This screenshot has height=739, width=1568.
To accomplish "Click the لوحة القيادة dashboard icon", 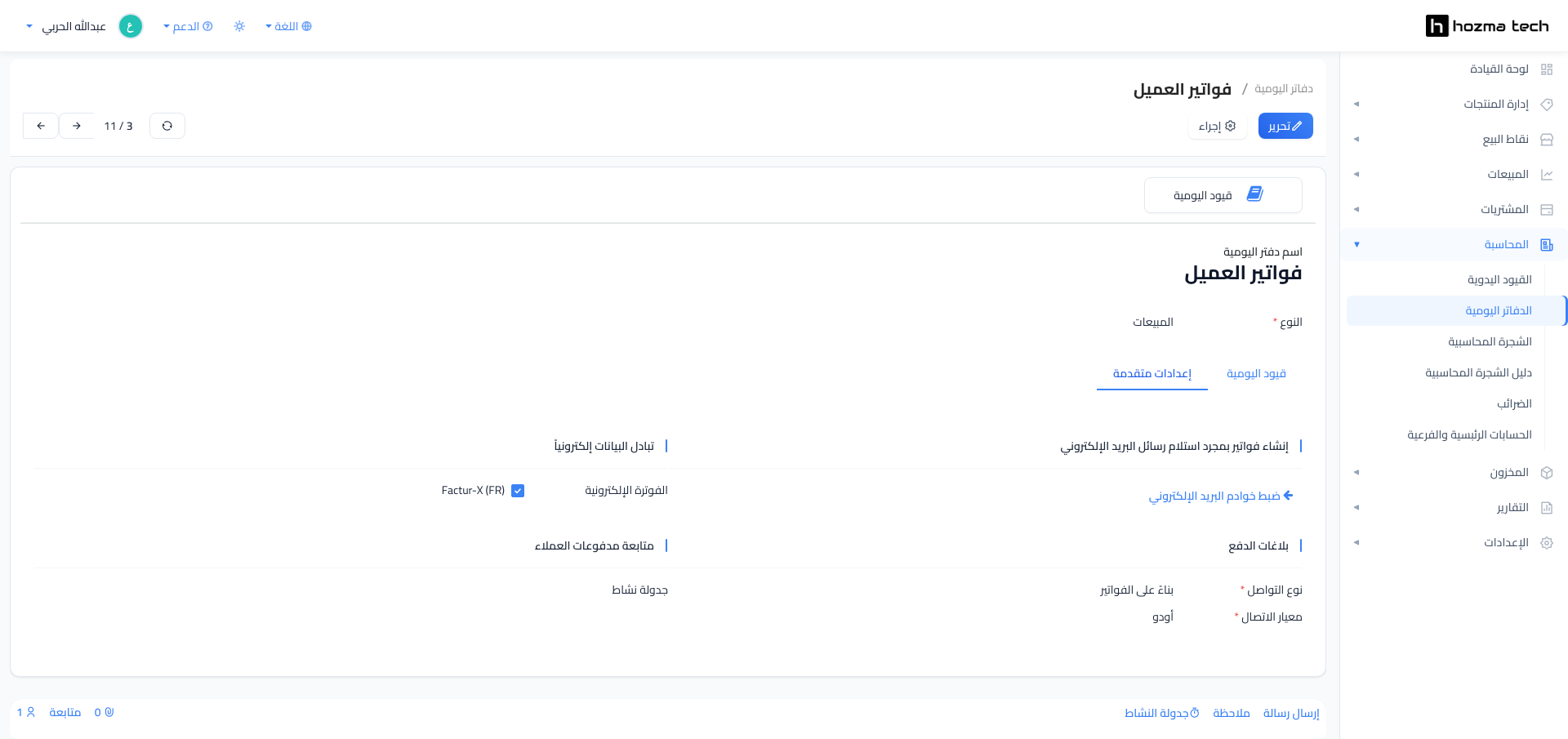I will tap(1546, 69).
